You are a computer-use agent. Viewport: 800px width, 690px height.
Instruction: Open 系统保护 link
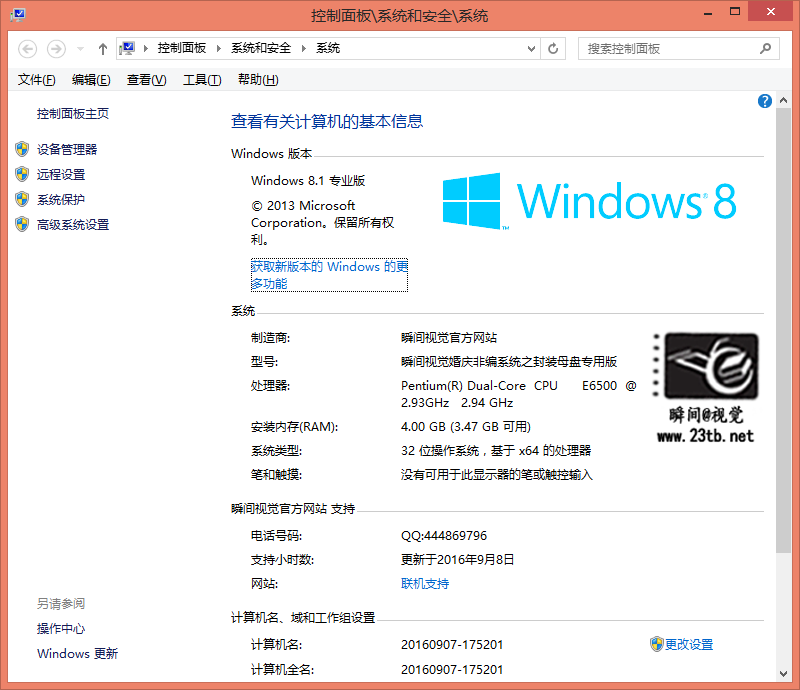point(61,200)
